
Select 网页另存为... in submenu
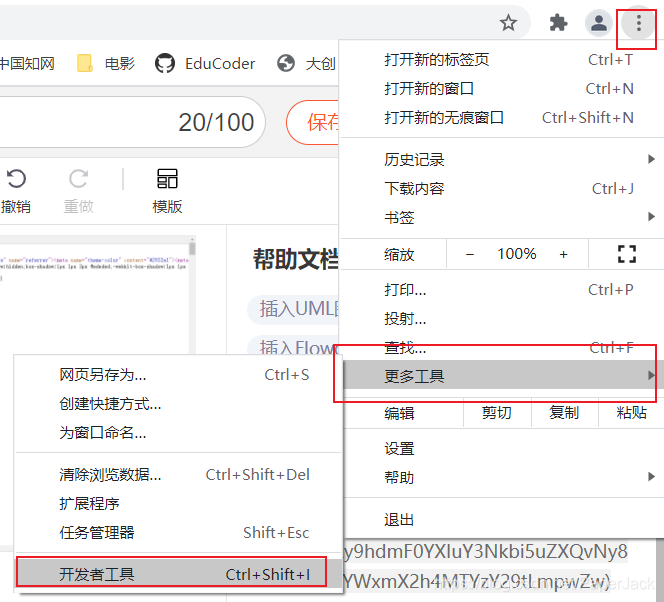(178, 375)
